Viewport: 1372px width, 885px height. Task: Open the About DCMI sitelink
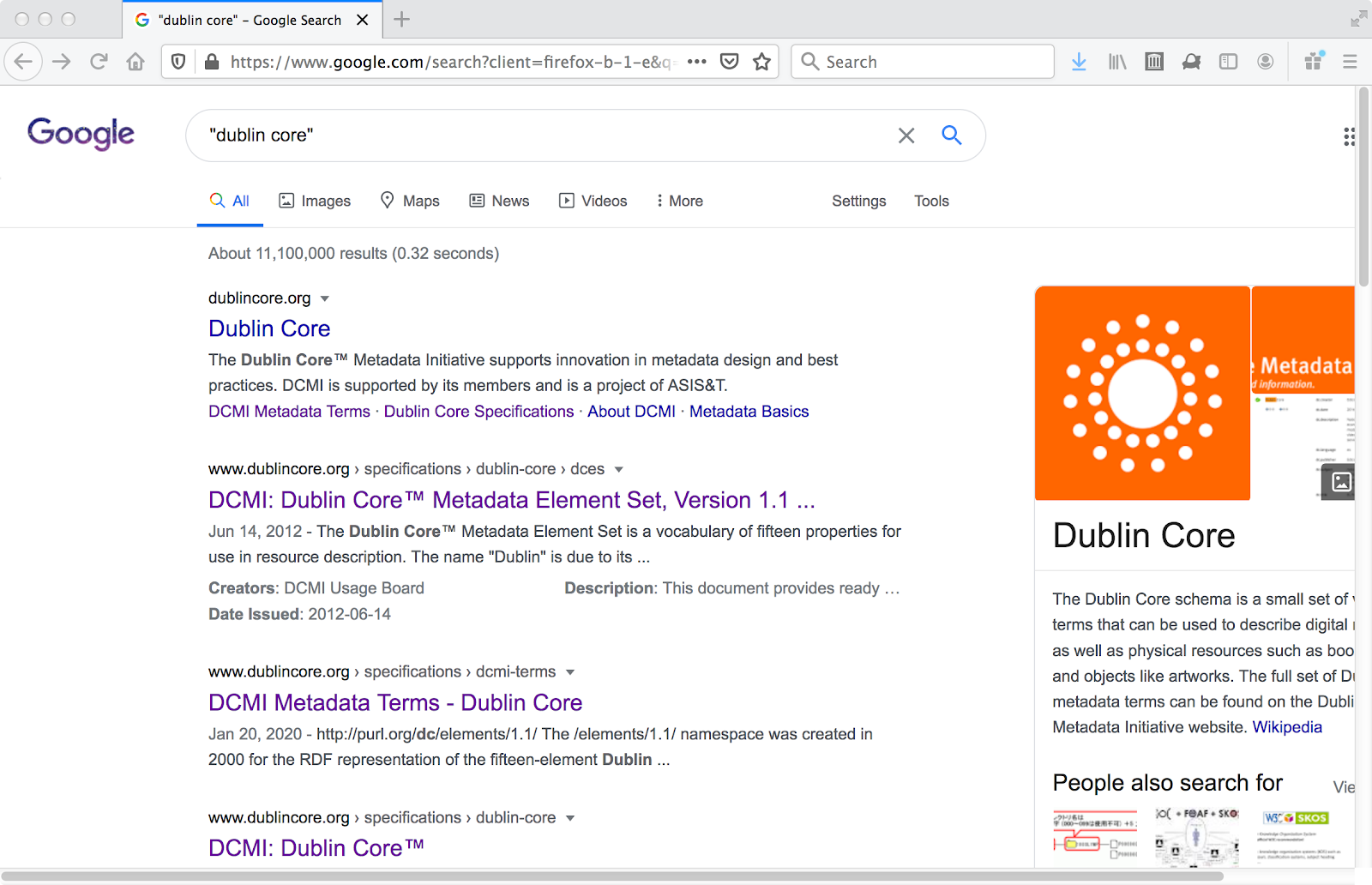(x=631, y=412)
